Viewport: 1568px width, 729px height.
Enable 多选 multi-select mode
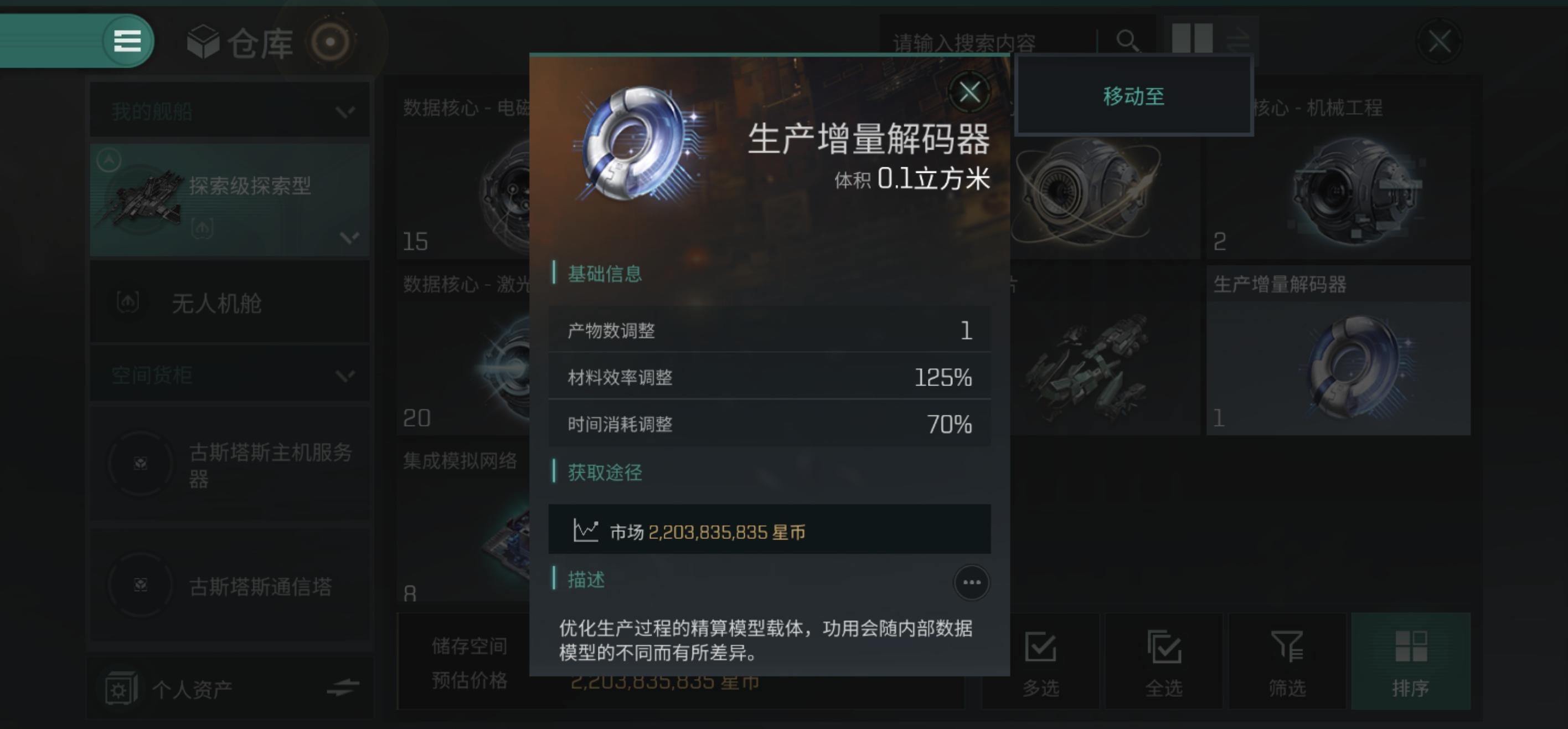point(1040,662)
